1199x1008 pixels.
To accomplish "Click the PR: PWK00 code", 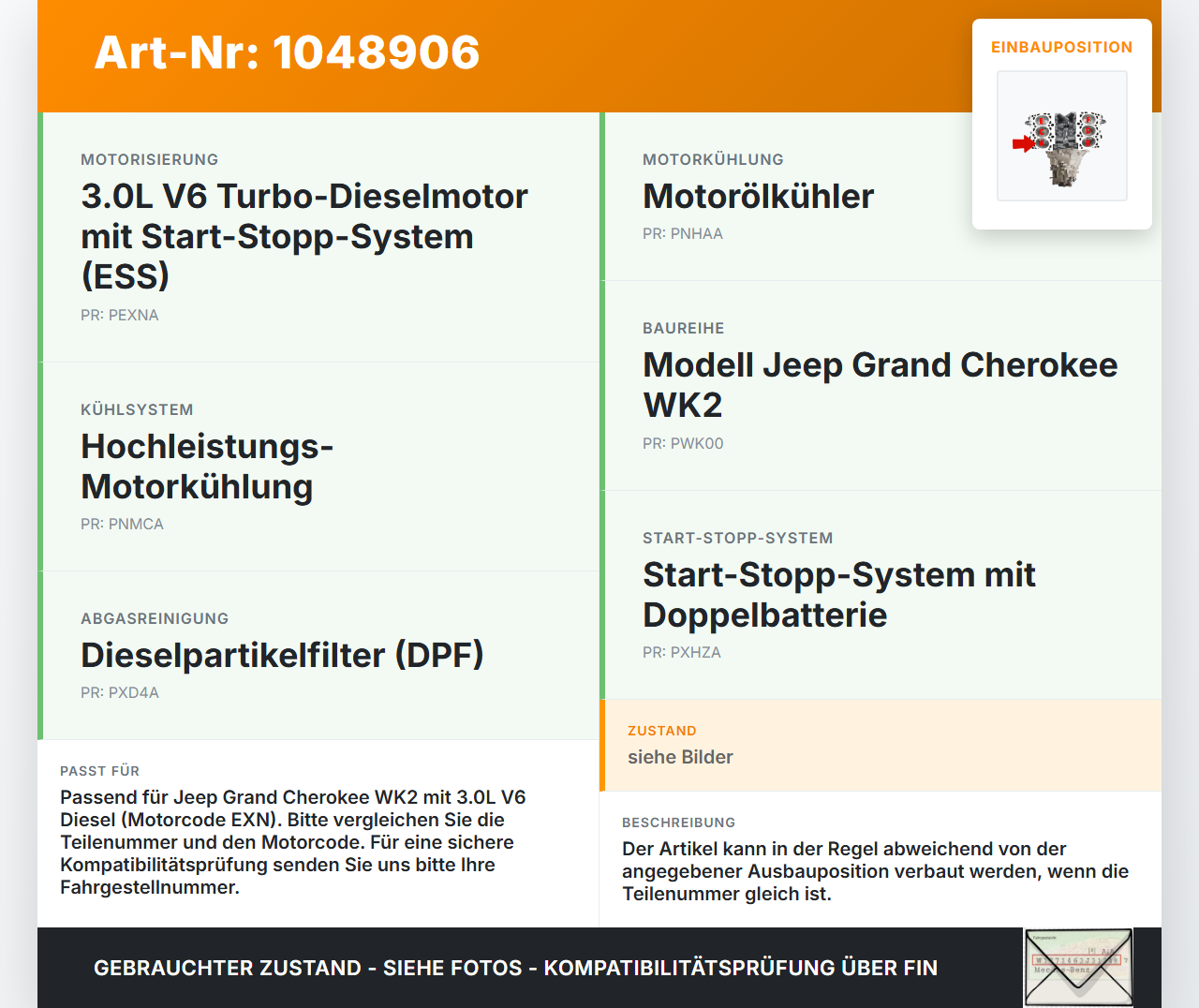I will pyautogui.click(x=683, y=443).
